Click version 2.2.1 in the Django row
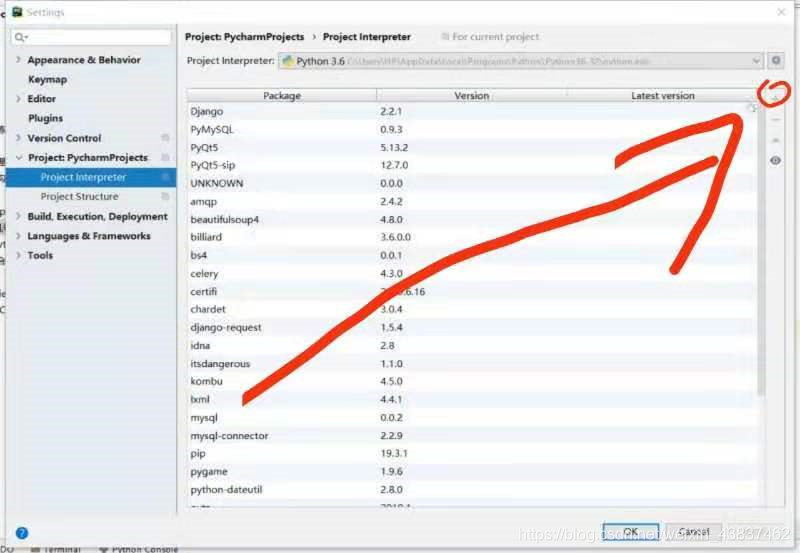This screenshot has width=800, height=553. coord(391,111)
